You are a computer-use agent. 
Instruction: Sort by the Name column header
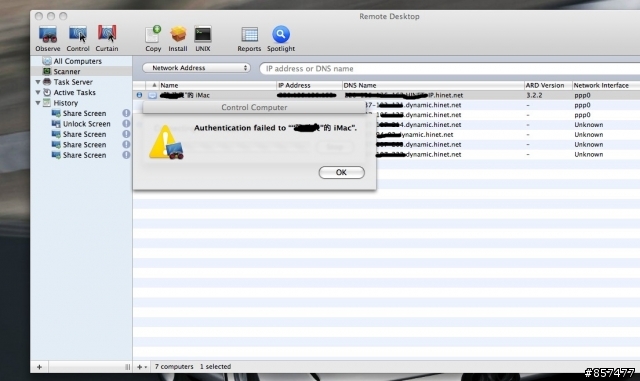217,85
